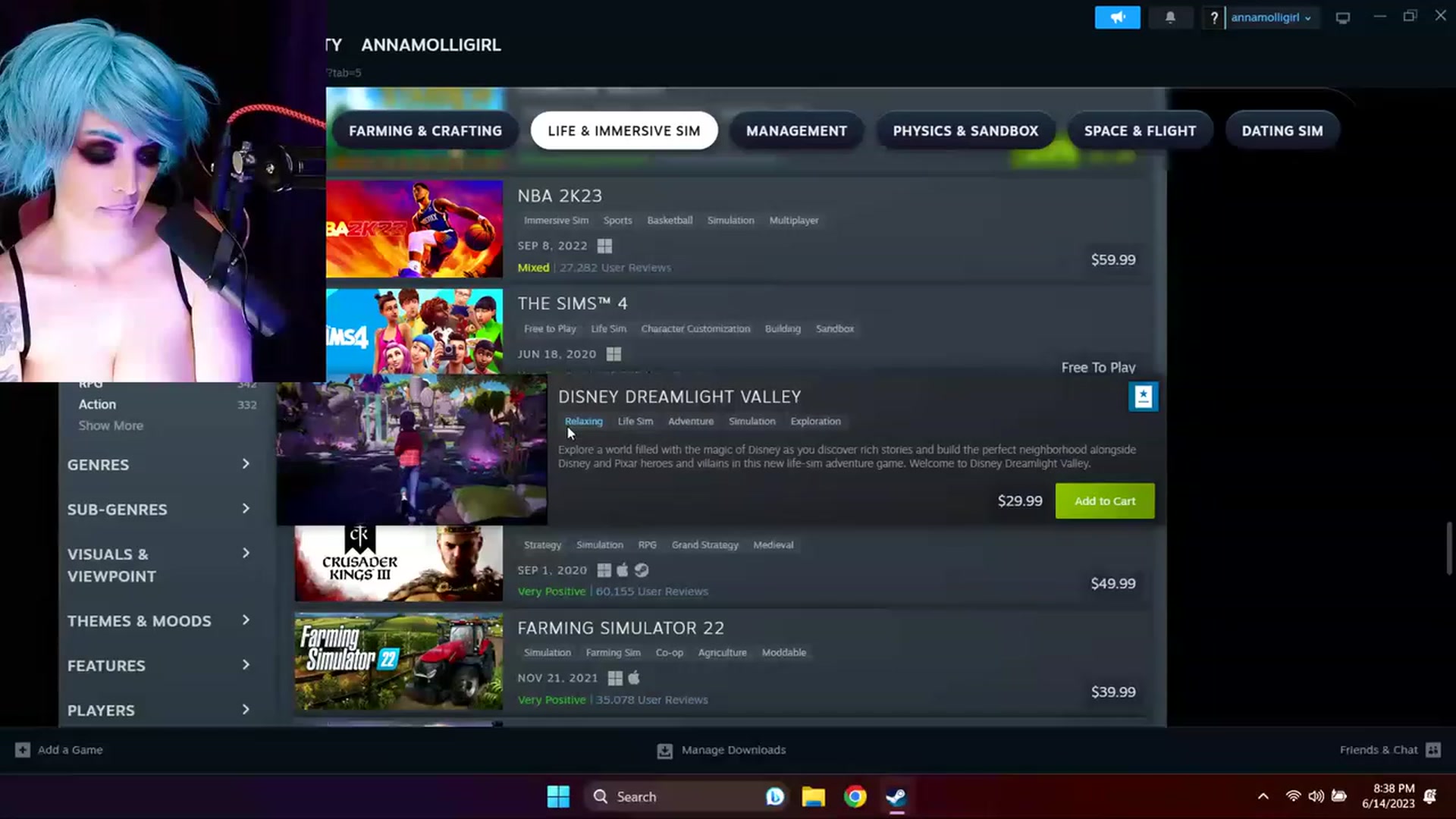Click the Steam taskbar icon
1456x819 pixels.
[896, 797]
